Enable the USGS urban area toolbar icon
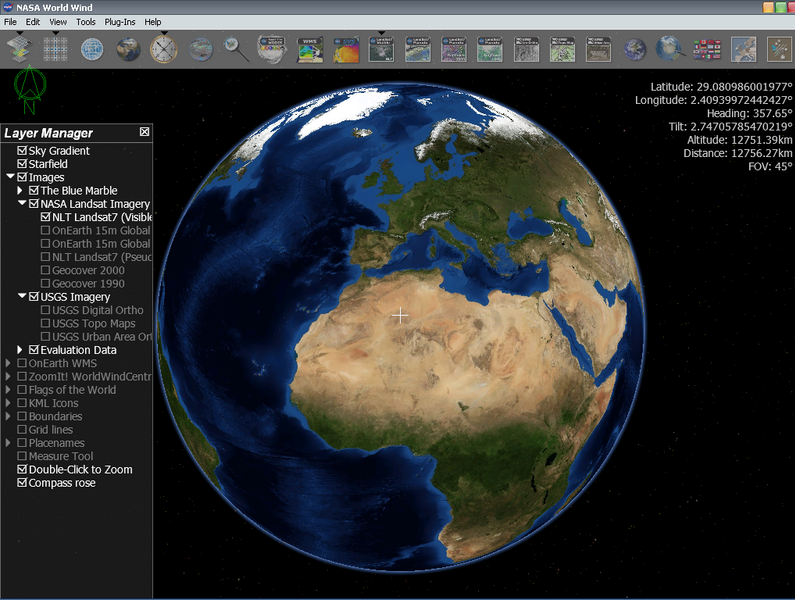Screen dimensions: 795x600 coord(598,49)
